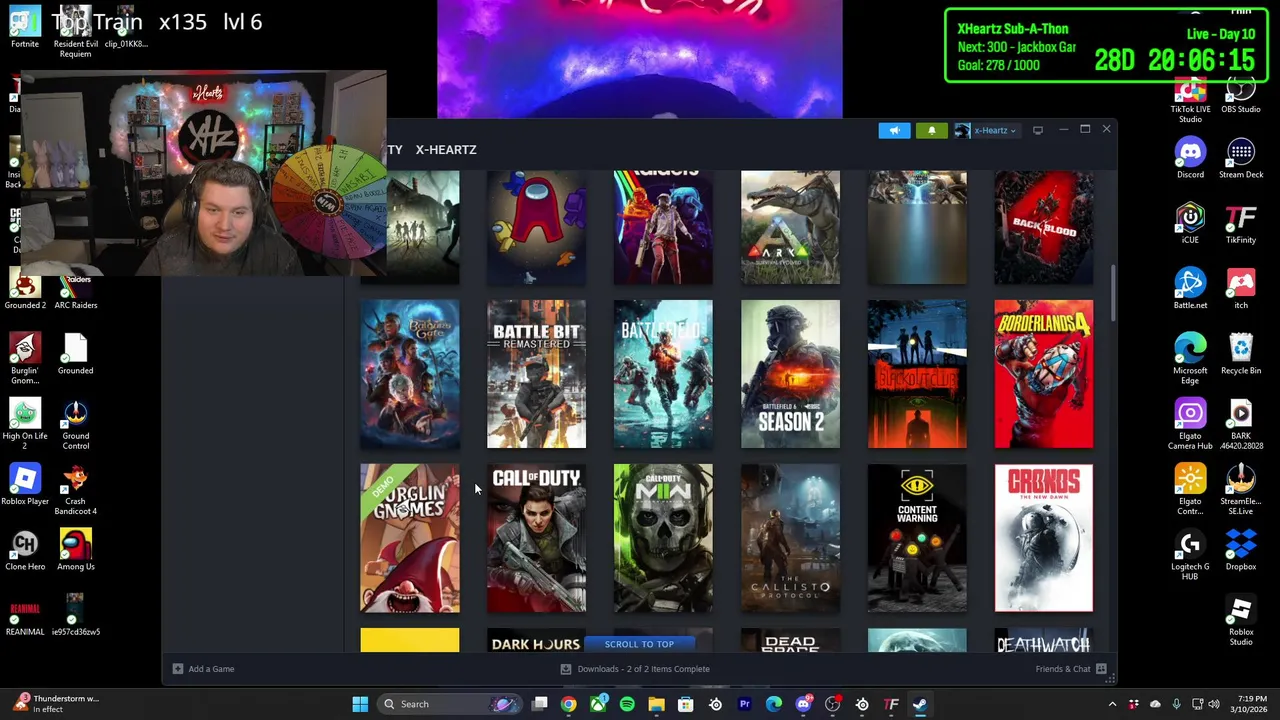The width and height of the screenshot is (1280, 720).
Task: Show hidden system tray icons
Action: (x=1112, y=704)
